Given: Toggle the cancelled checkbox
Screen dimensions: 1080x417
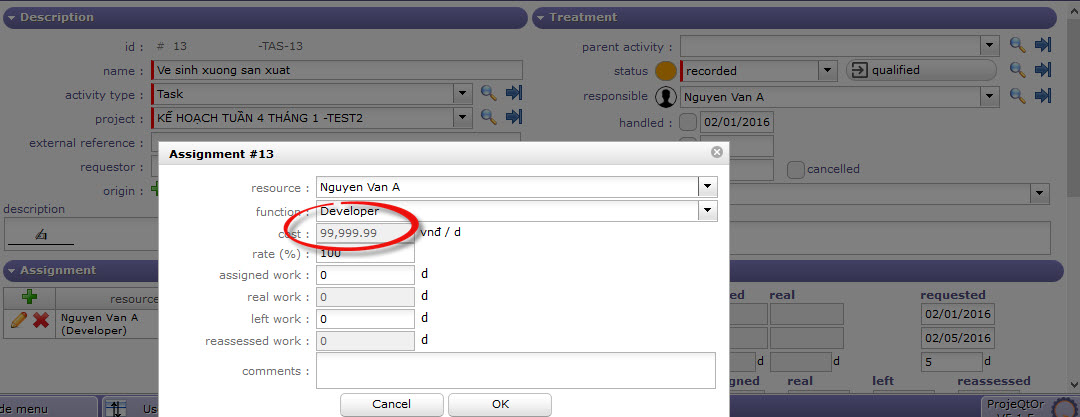Looking at the screenshot, I should pyautogui.click(x=796, y=169).
